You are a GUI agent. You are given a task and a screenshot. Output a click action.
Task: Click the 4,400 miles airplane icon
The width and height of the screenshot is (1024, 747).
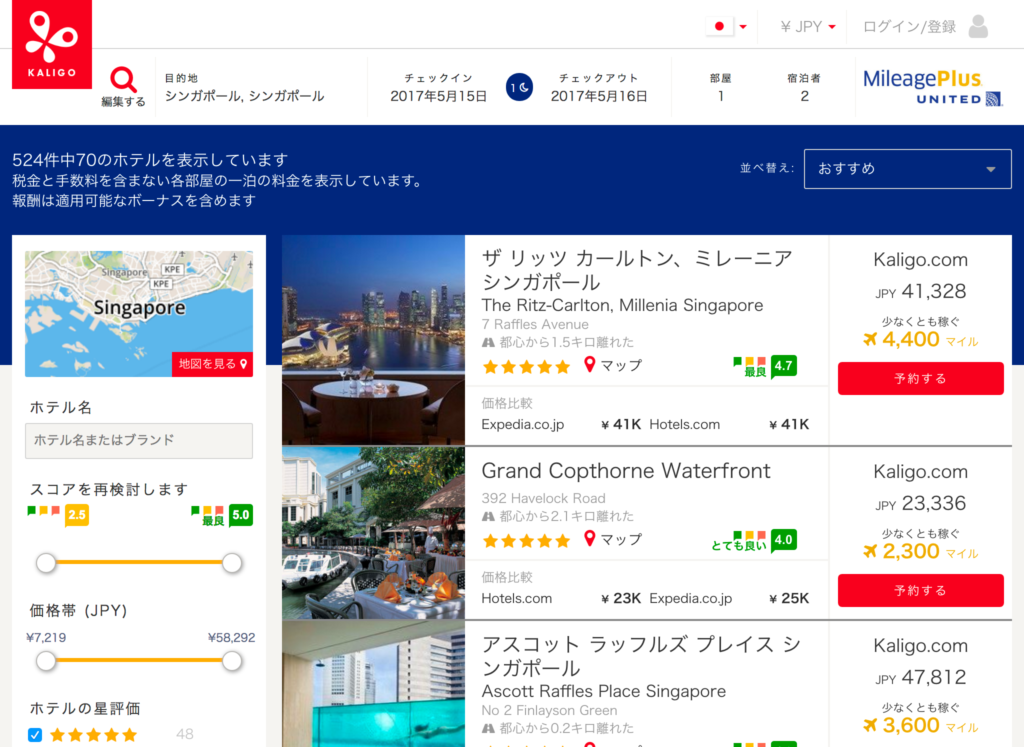click(x=870, y=339)
